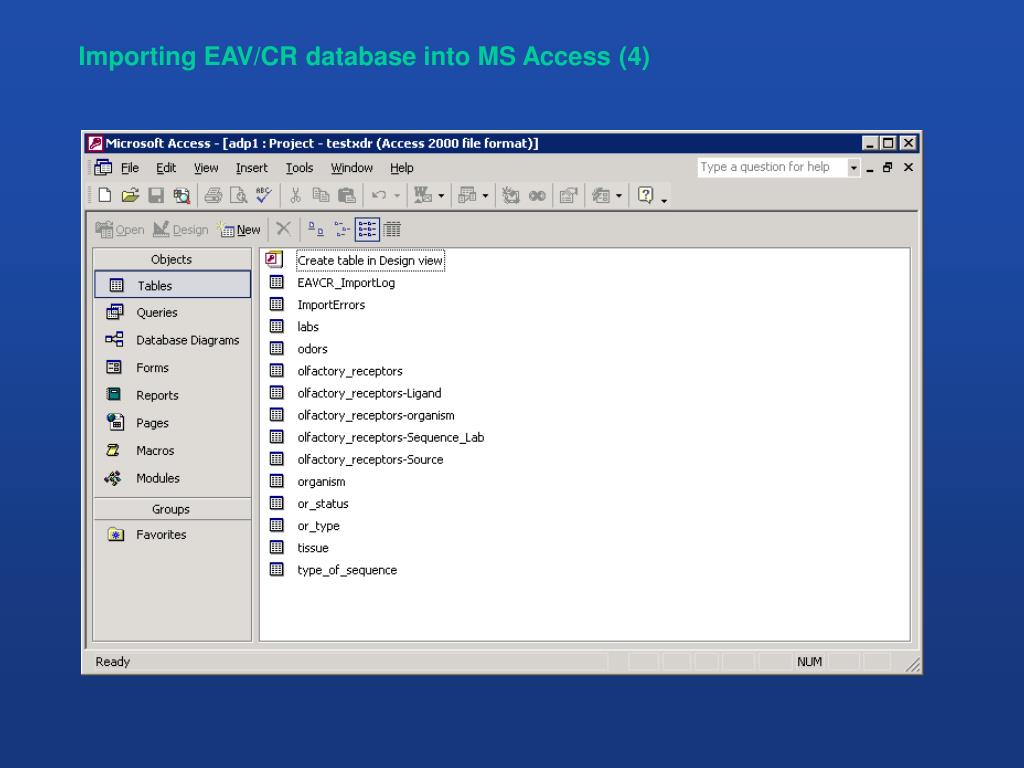
Task: Toggle the List view button
Action: point(367,229)
